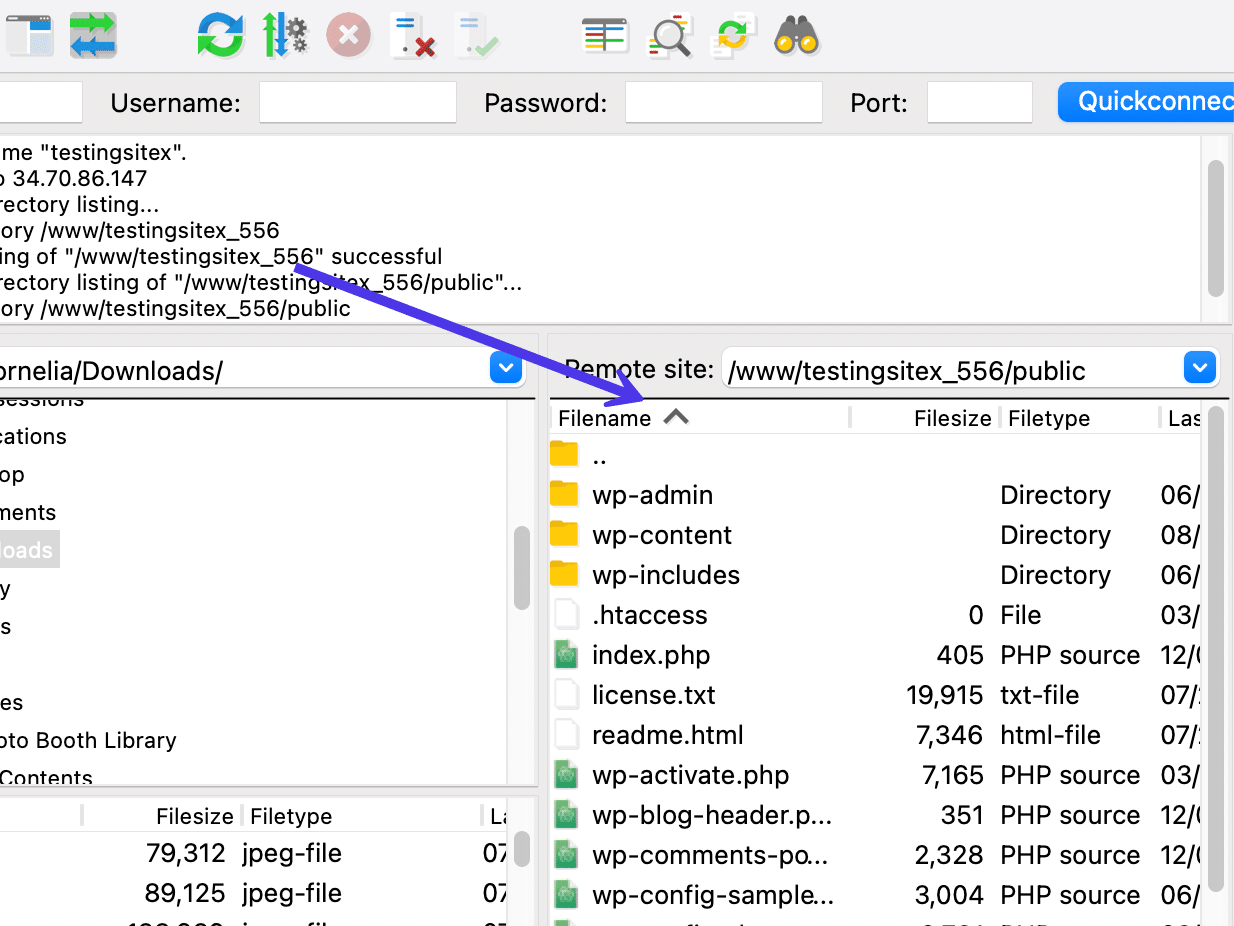Disconnect from the visible server
Screen dimensions: 1234x926
413,35
